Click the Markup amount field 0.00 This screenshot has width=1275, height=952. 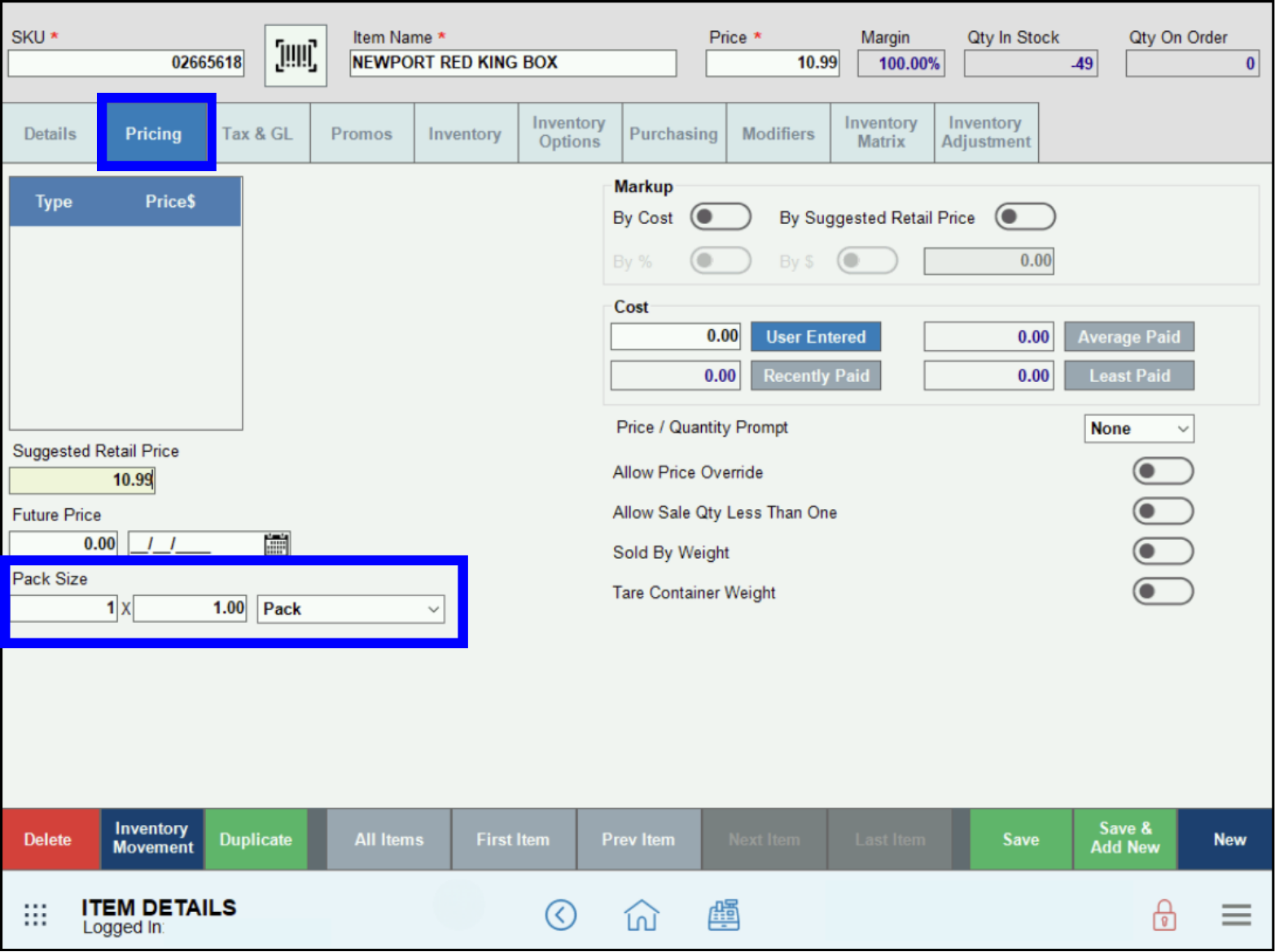point(989,261)
